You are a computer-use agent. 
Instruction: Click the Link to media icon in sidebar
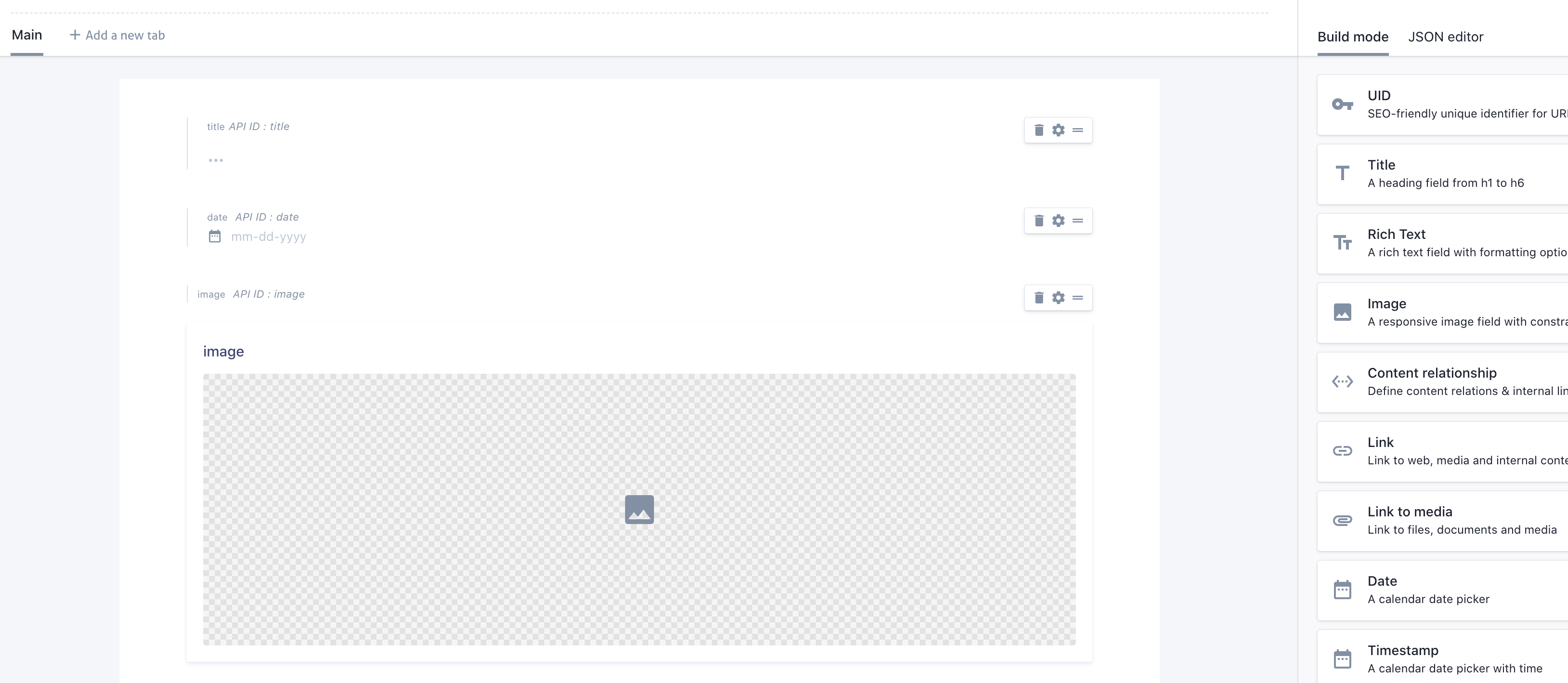[x=1342, y=520]
